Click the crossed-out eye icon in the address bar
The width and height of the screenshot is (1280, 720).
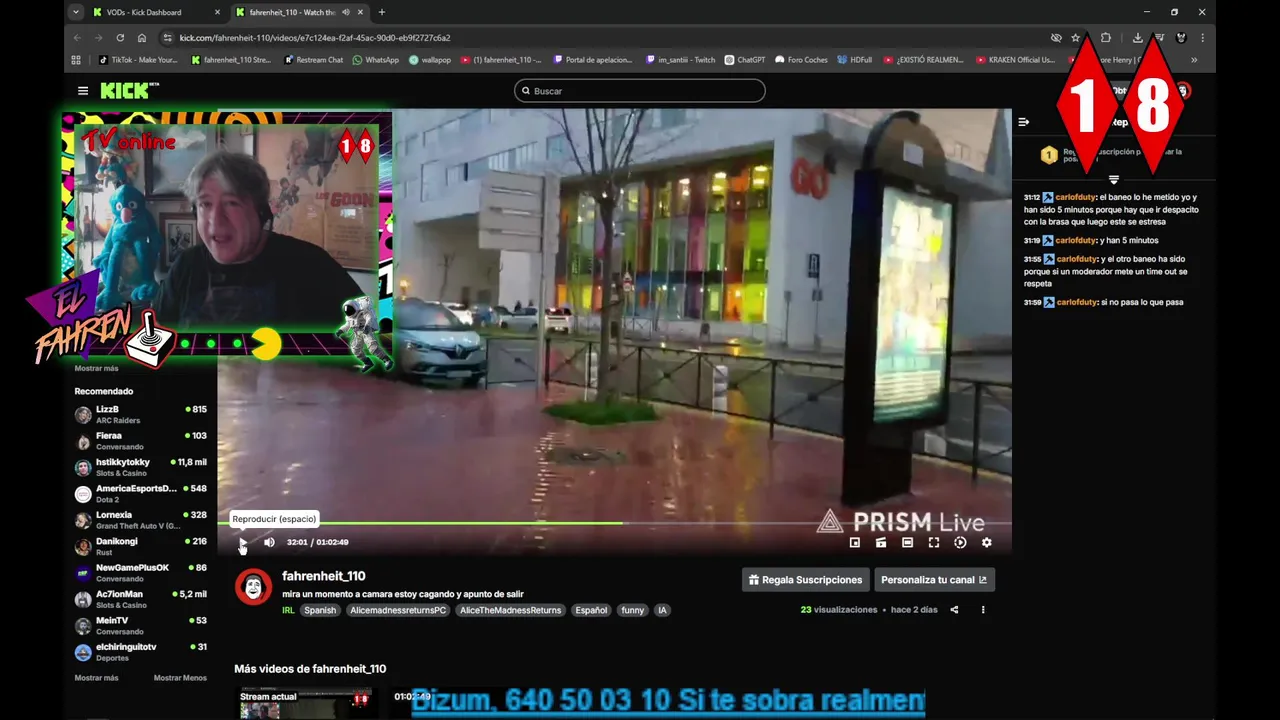pos(1056,38)
